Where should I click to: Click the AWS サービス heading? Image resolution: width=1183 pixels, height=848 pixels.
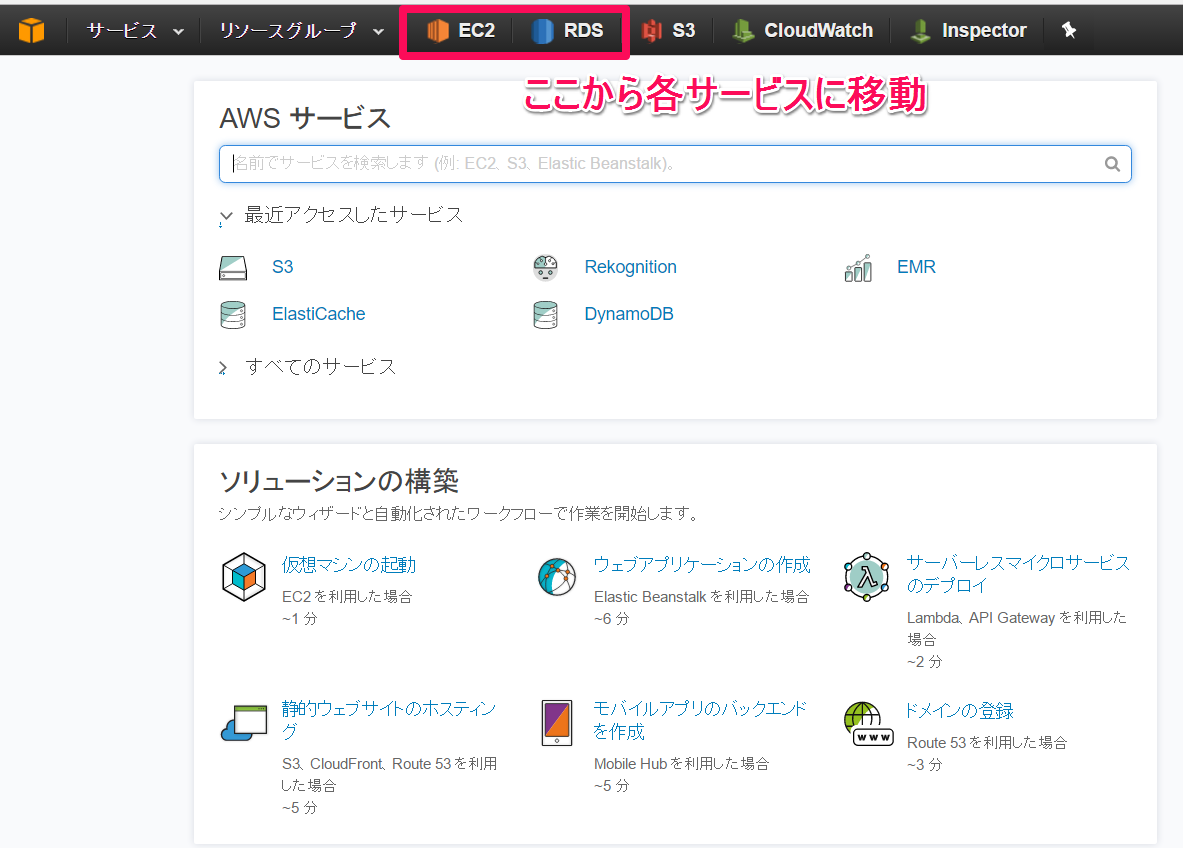point(305,118)
